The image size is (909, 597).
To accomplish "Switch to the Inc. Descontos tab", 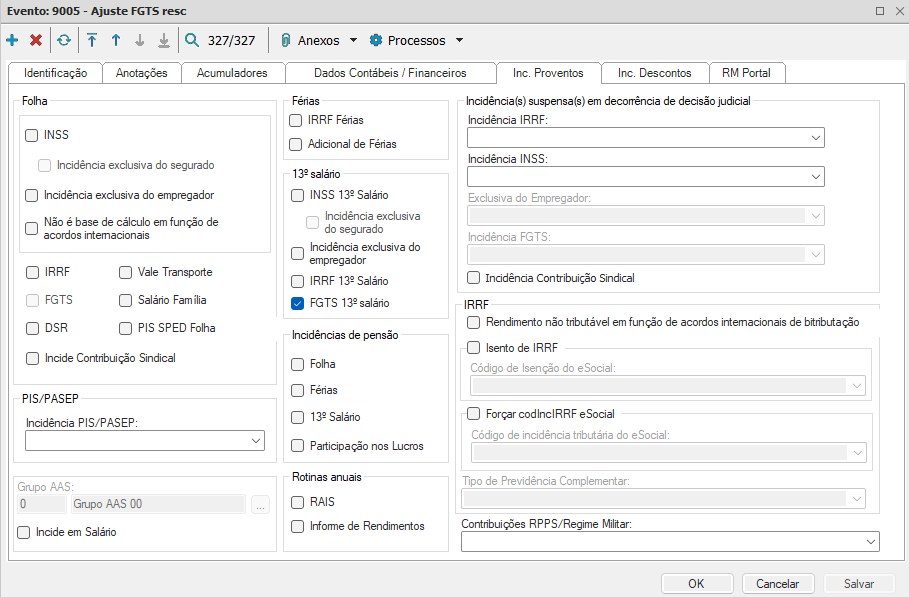I will pos(654,73).
